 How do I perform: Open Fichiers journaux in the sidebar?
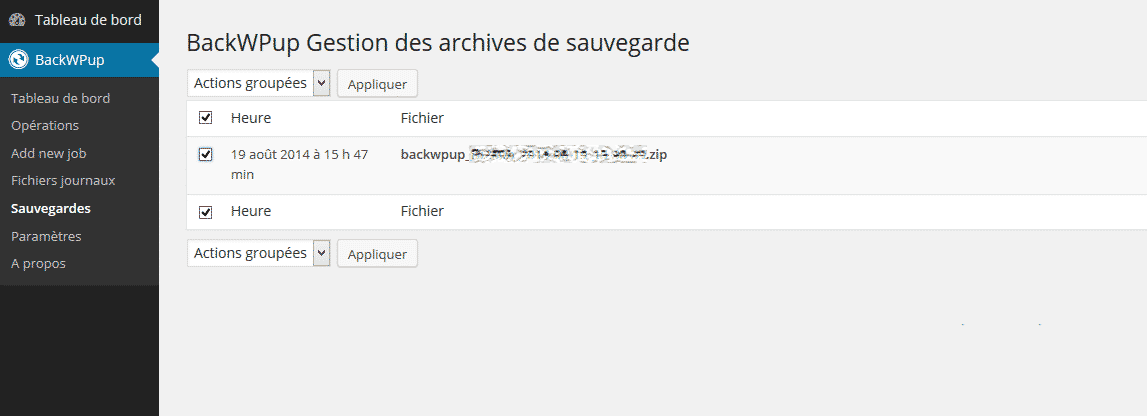[63, 180]
